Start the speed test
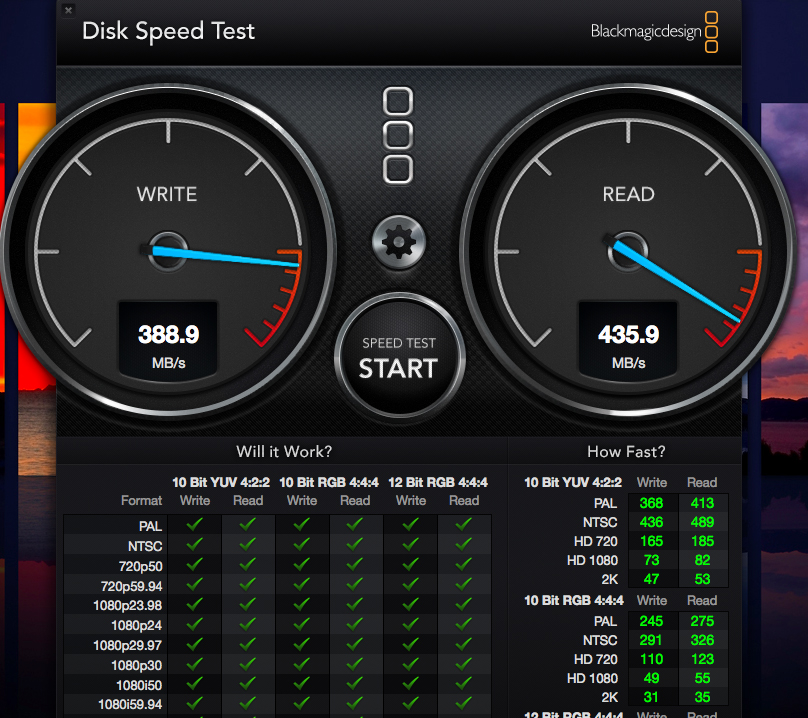808x718 pixels. (x=399, y=357)
